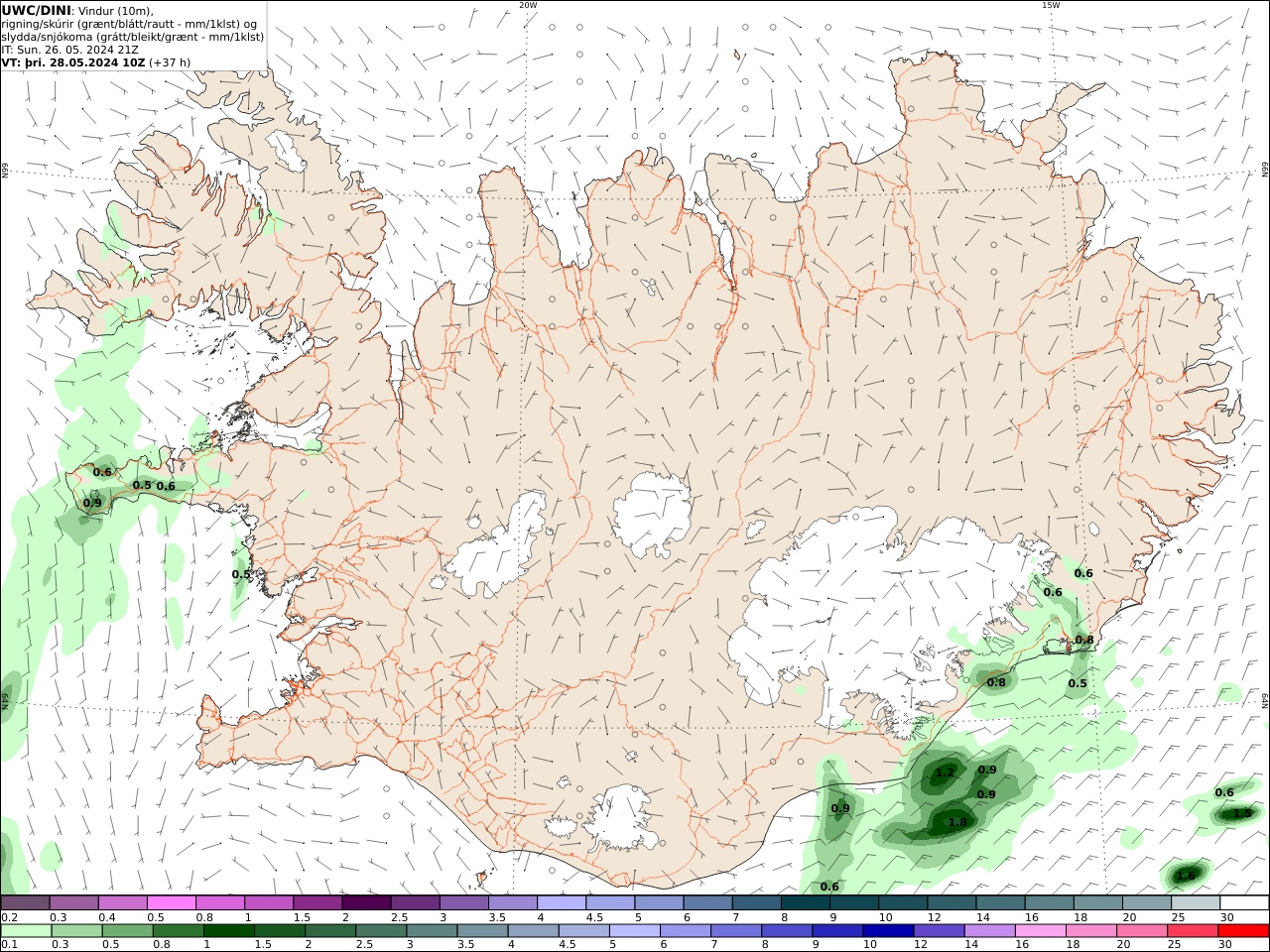Click the dull mauve first swatch of upper legend
Screen dimensions: 1270x952
coord(25,903)
